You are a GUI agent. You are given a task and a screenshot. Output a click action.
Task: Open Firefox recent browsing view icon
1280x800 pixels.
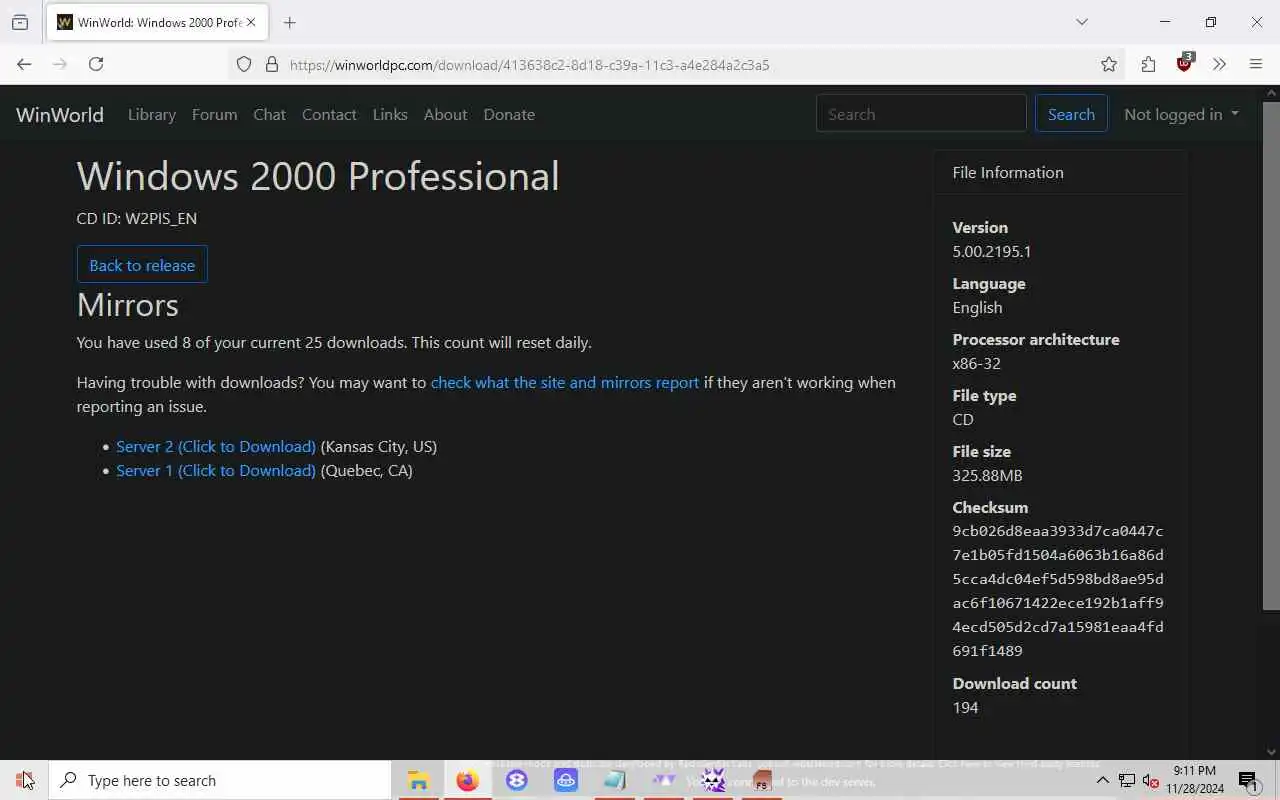tap(20, 22)
